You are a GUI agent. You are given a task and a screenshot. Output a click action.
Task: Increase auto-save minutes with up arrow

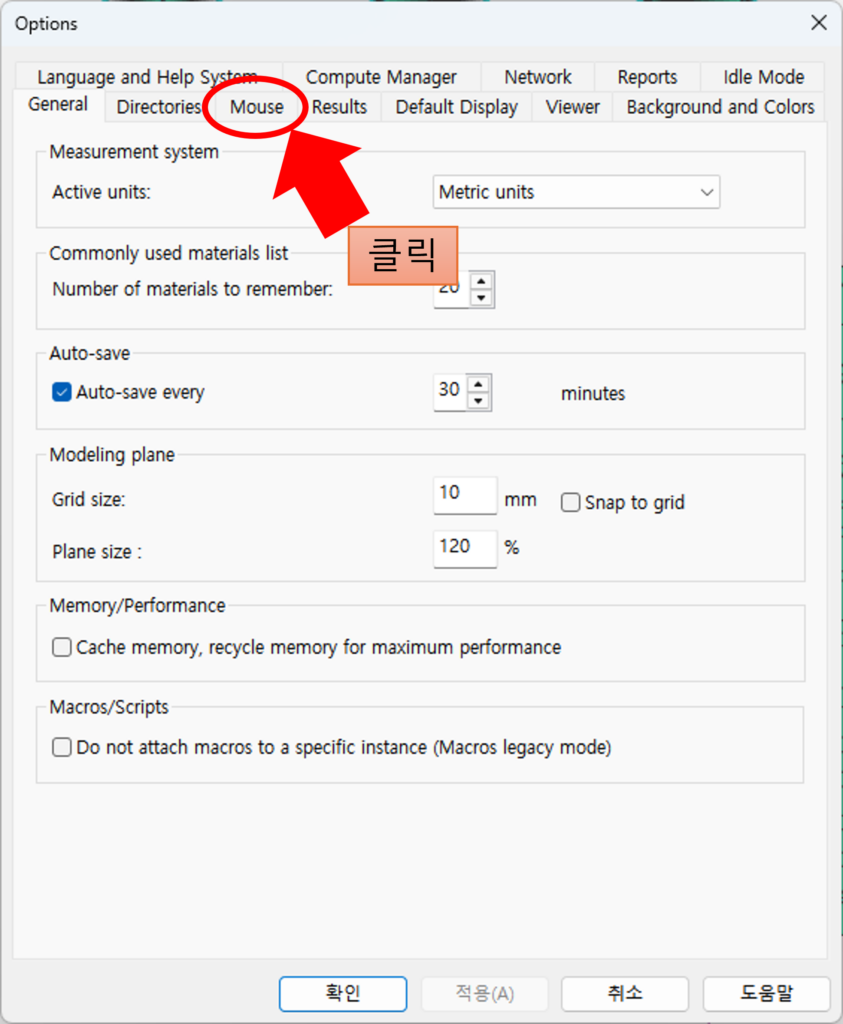click(x=480, y=383)
